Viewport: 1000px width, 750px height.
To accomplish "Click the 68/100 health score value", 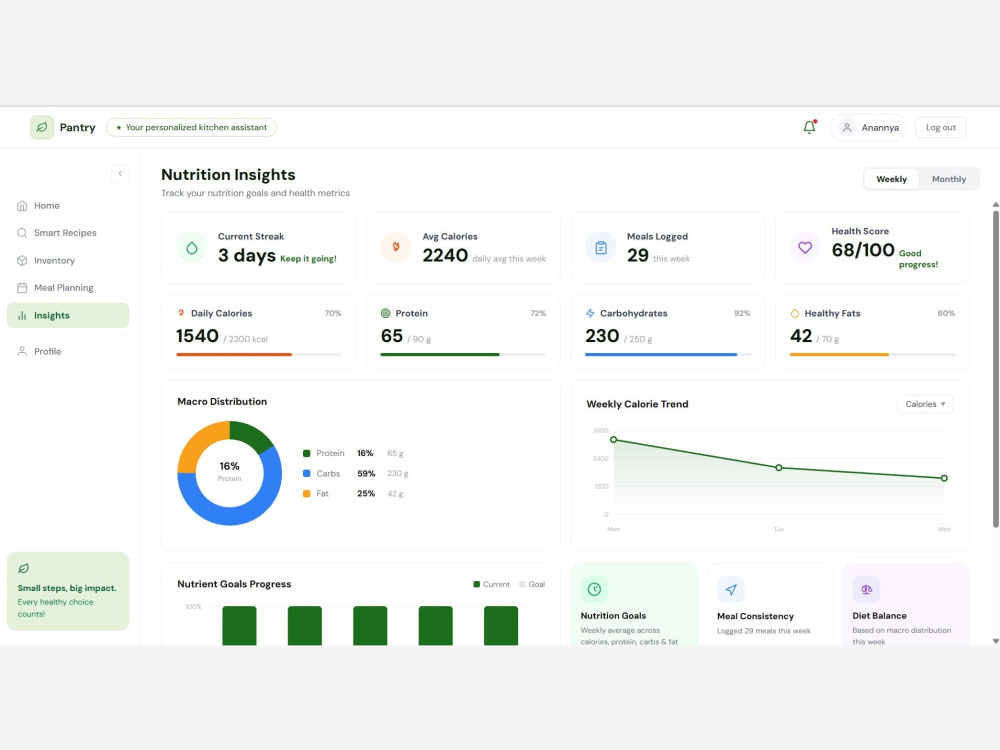I will click(x=863, y=250).
